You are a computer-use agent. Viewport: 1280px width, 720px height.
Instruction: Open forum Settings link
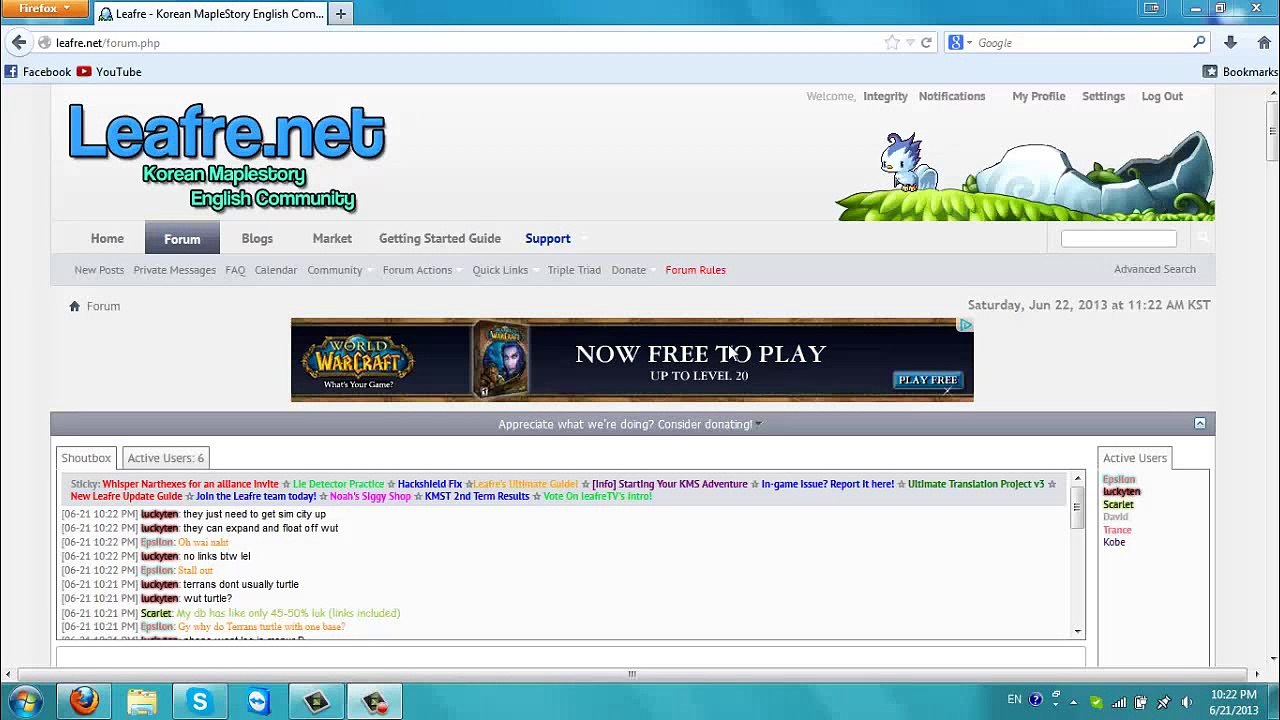tap(1103, 96)
